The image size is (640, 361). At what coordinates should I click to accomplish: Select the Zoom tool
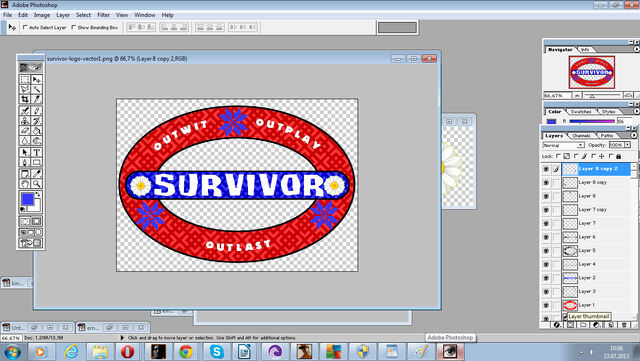(37, 184)
